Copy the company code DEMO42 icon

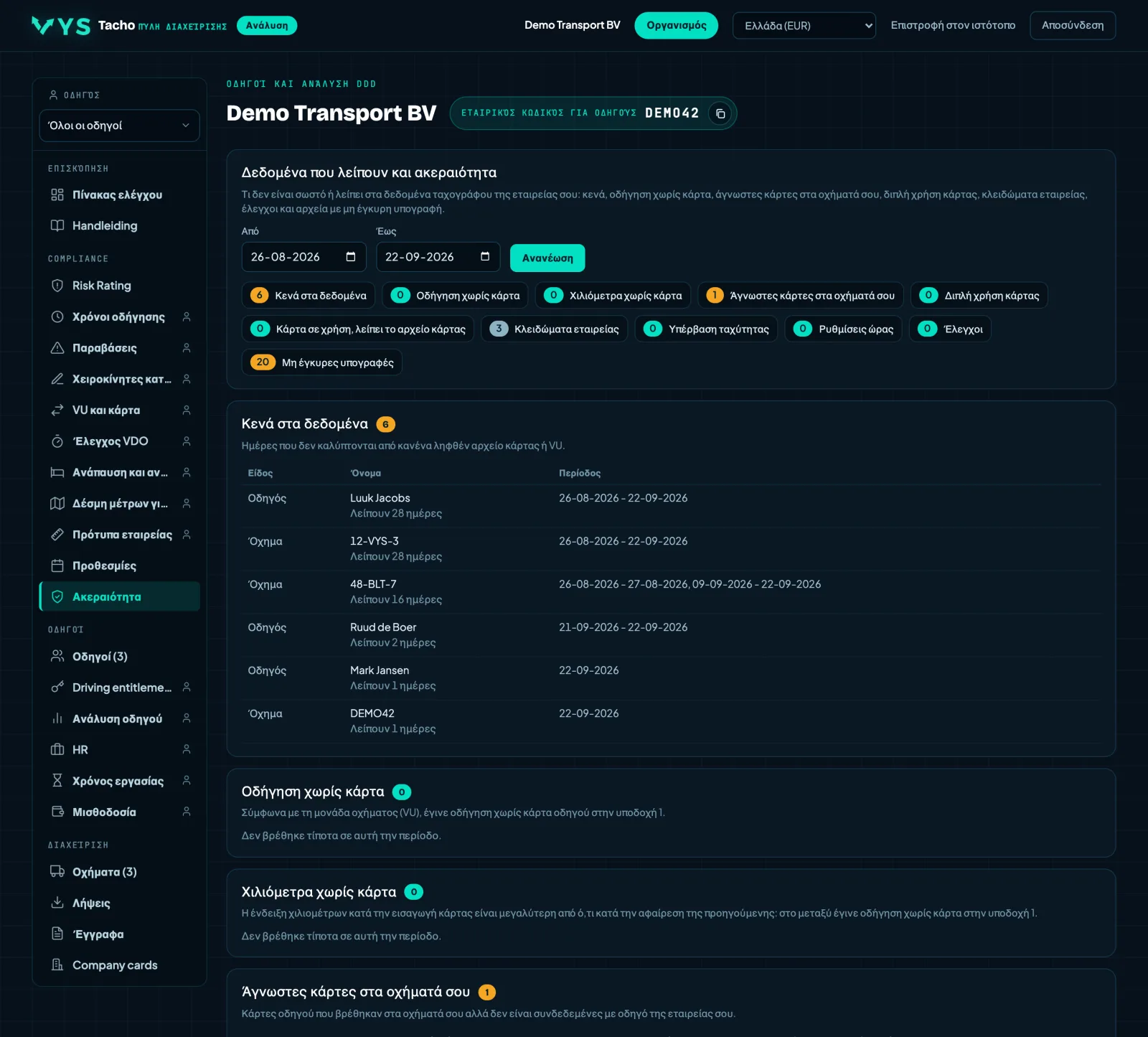pyautogui.click(x=720, y=113)
